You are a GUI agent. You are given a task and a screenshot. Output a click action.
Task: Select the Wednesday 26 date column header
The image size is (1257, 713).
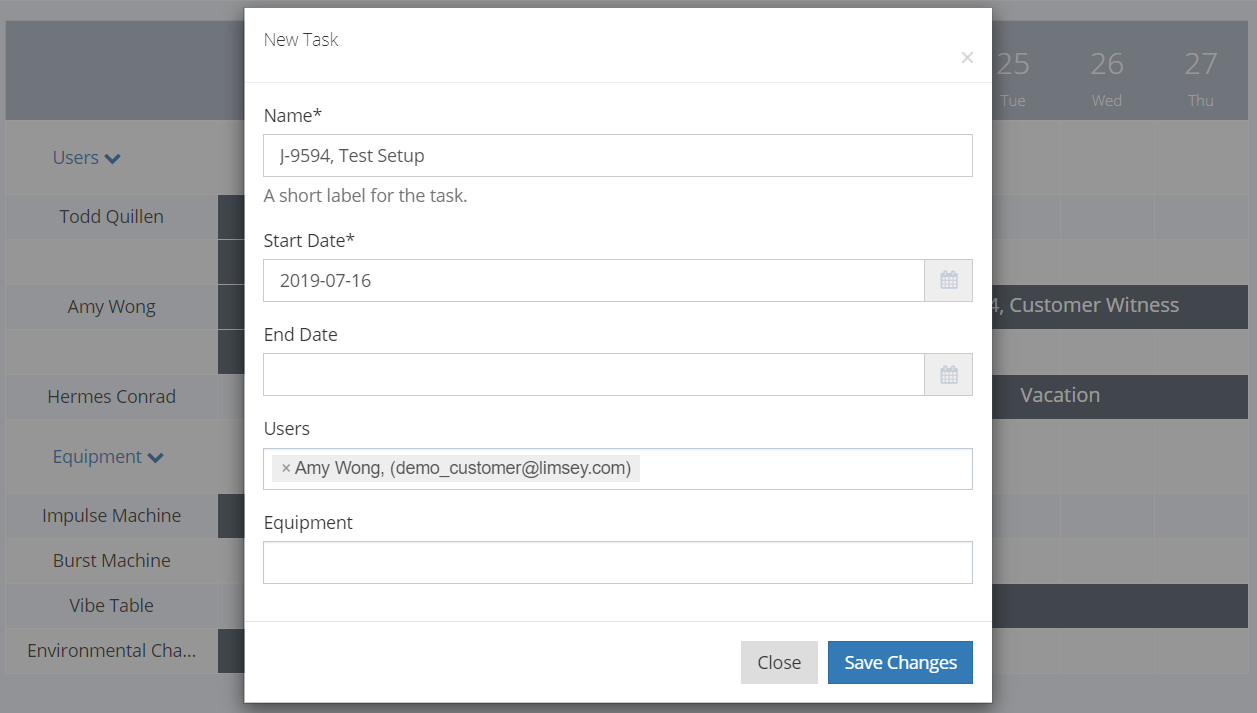pyautogui.click(x=1106, y=77)
